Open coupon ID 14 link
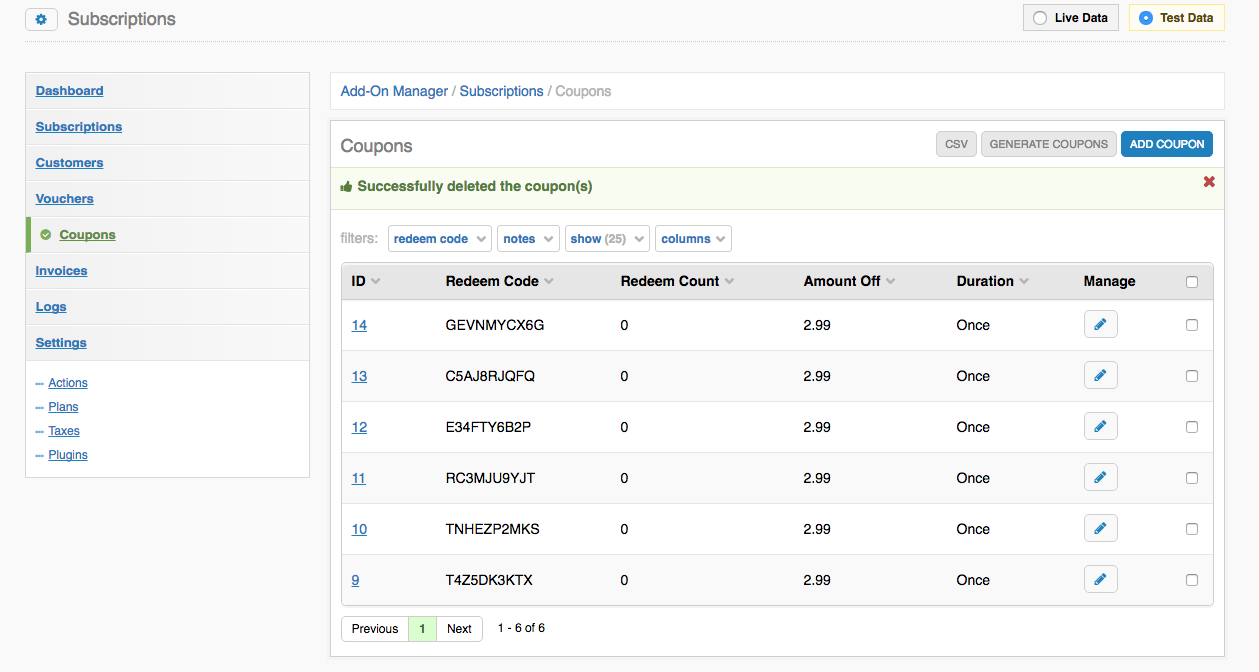Image resolution: width=1259 pixels, height=672 pixels. coord(359,325)
